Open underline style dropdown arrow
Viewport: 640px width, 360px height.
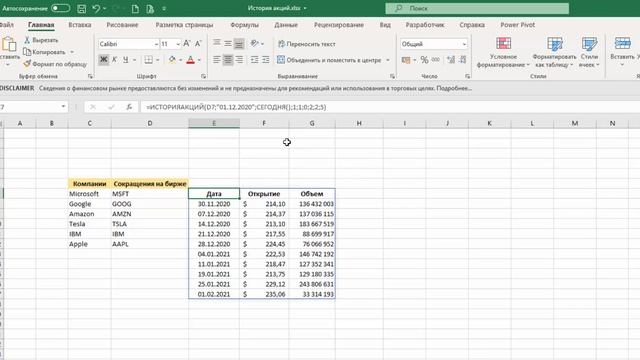coord(134,60)
